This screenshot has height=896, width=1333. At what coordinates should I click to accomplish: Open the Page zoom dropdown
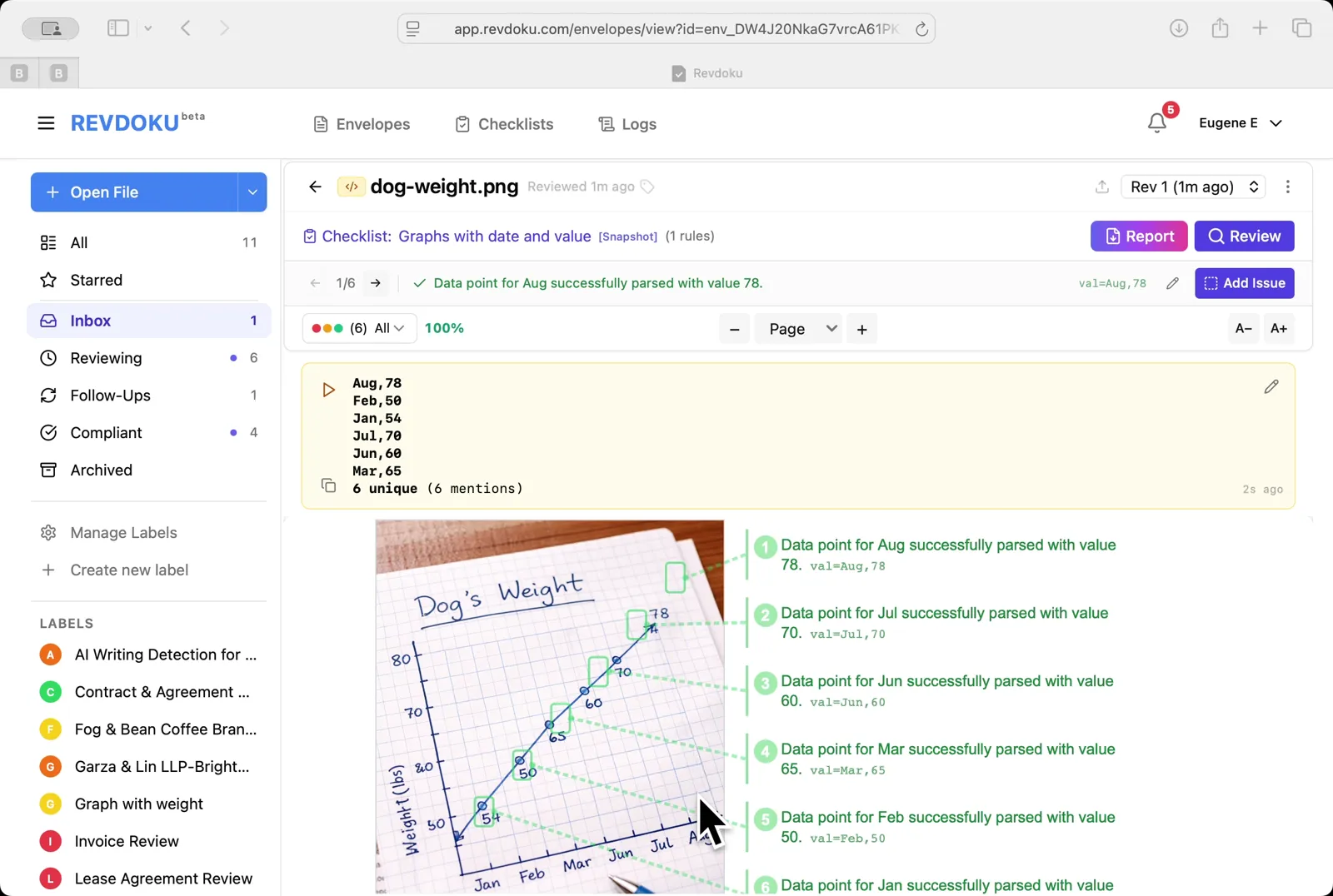click(x=798, y=329)
